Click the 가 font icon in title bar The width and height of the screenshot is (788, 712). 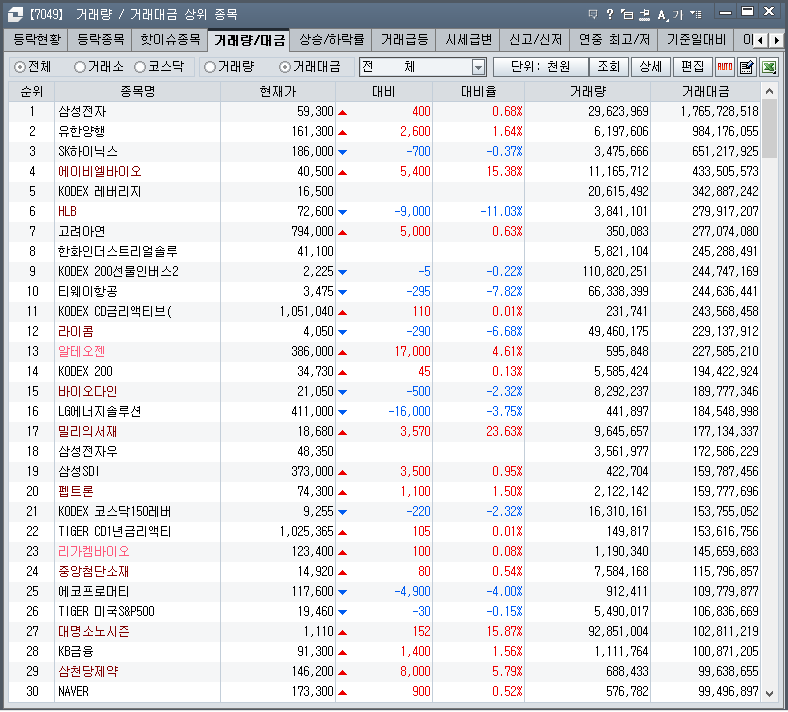(678, 15)
